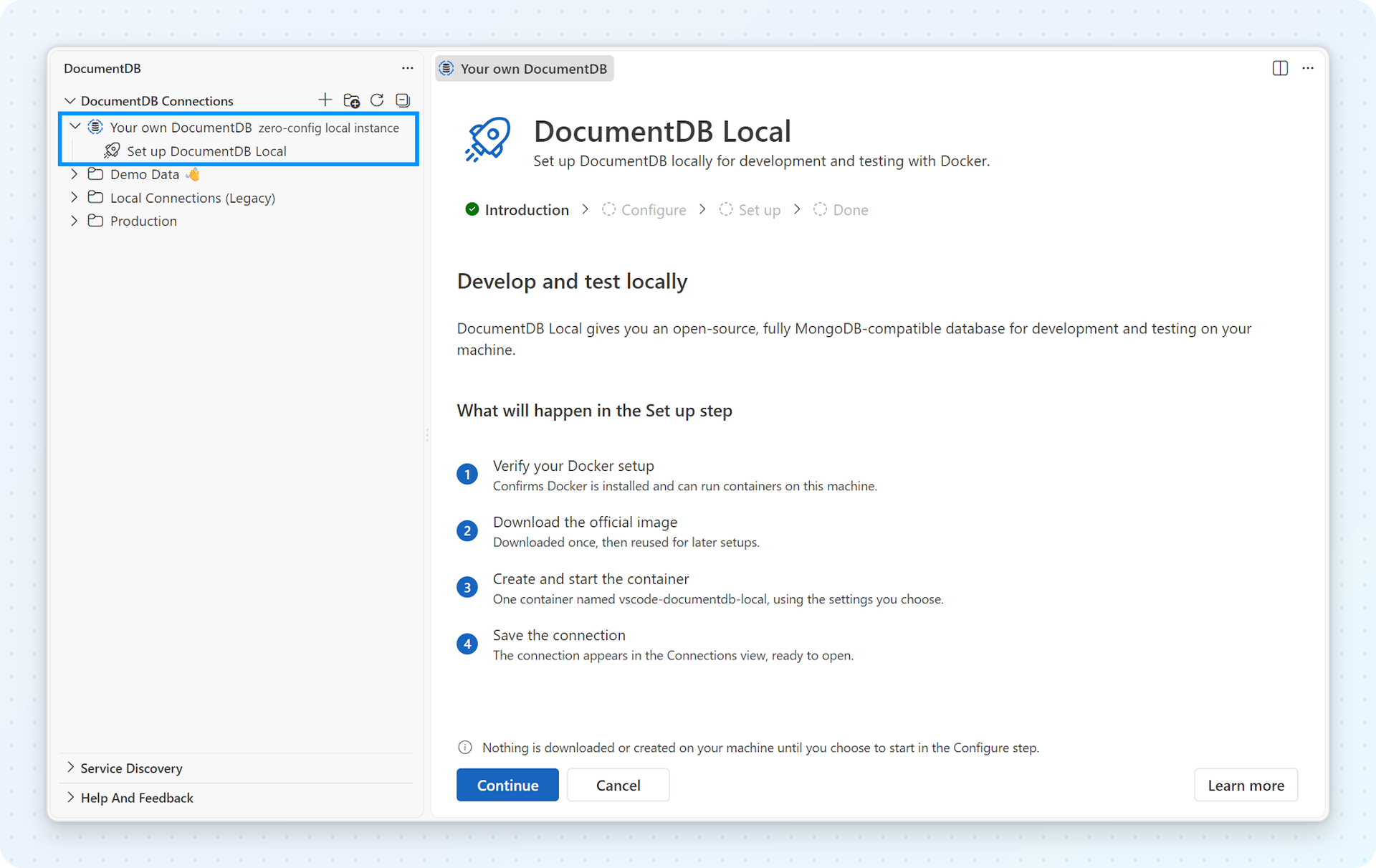Viewport: 1376px width, 868px height.
Task: Click 'Save the connection' step text
Action: 559,635
